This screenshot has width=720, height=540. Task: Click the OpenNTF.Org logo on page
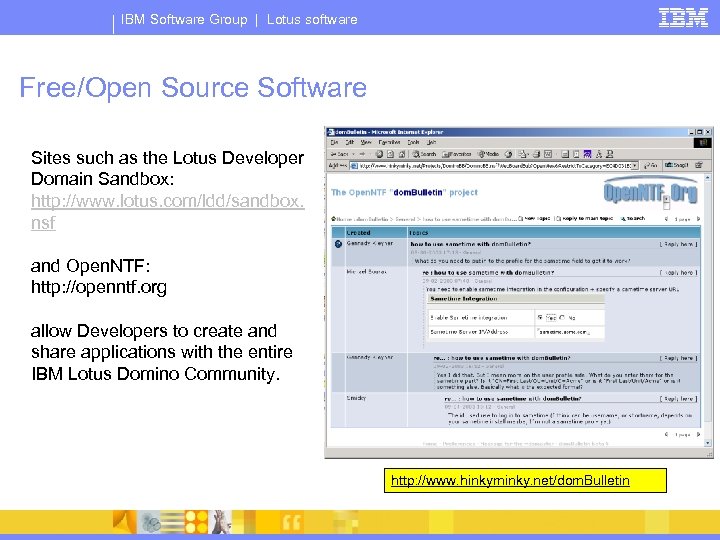pyautogui.click(x=650, y=192)
